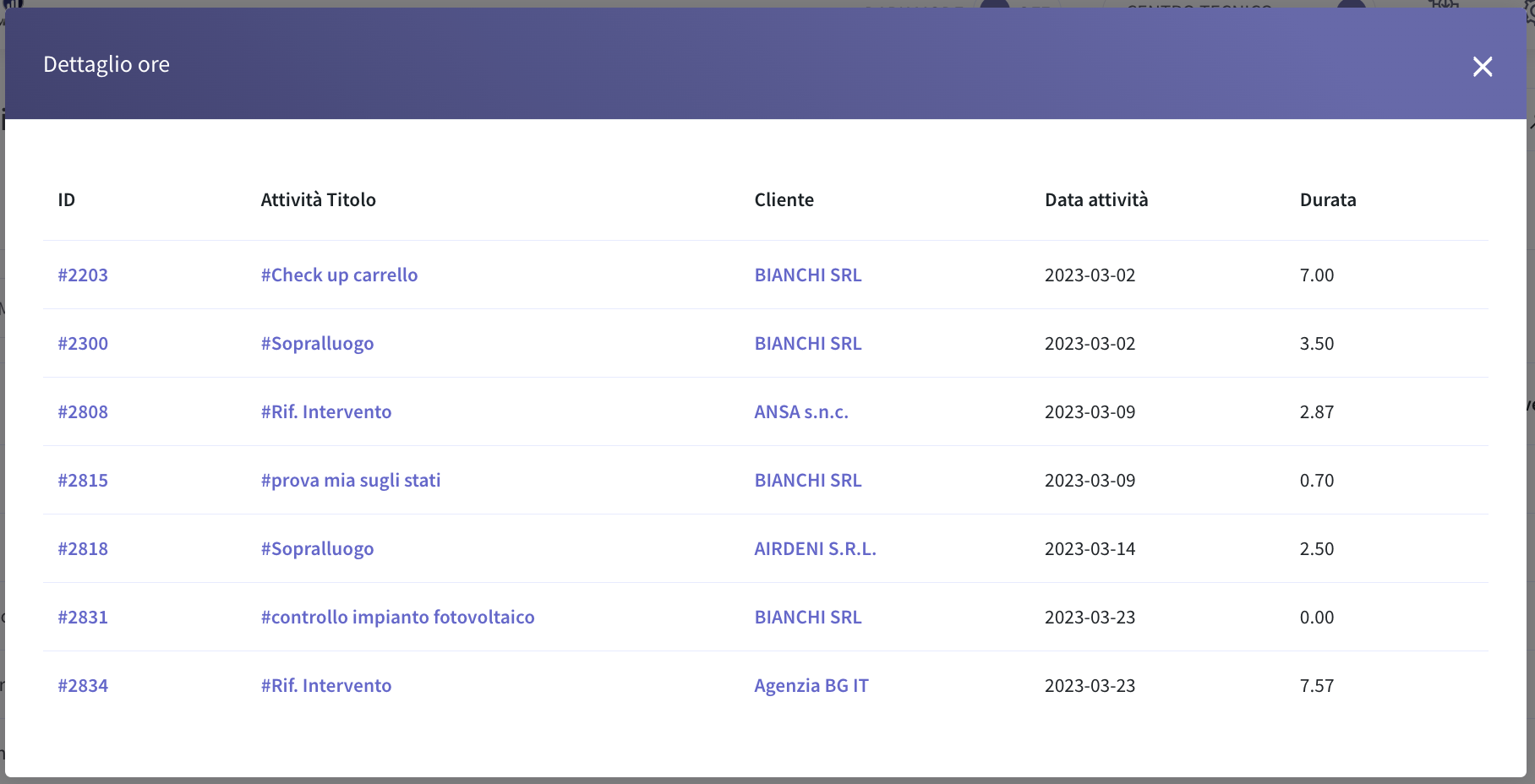Click the Data attività column header

point(1096,200)
